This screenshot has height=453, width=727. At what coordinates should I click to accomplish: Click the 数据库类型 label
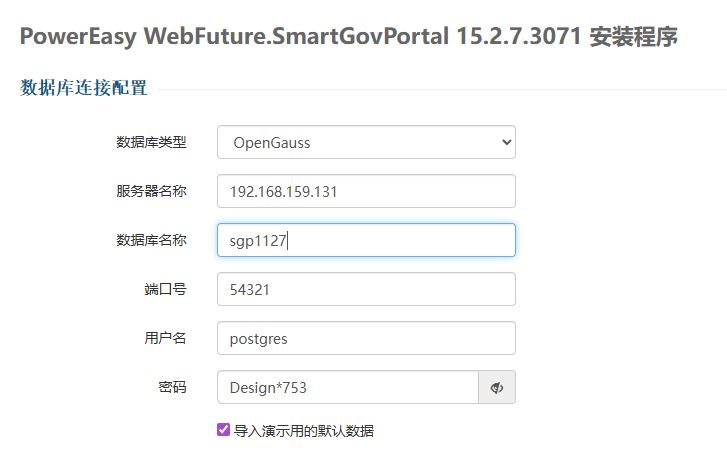tap(151, 142)
